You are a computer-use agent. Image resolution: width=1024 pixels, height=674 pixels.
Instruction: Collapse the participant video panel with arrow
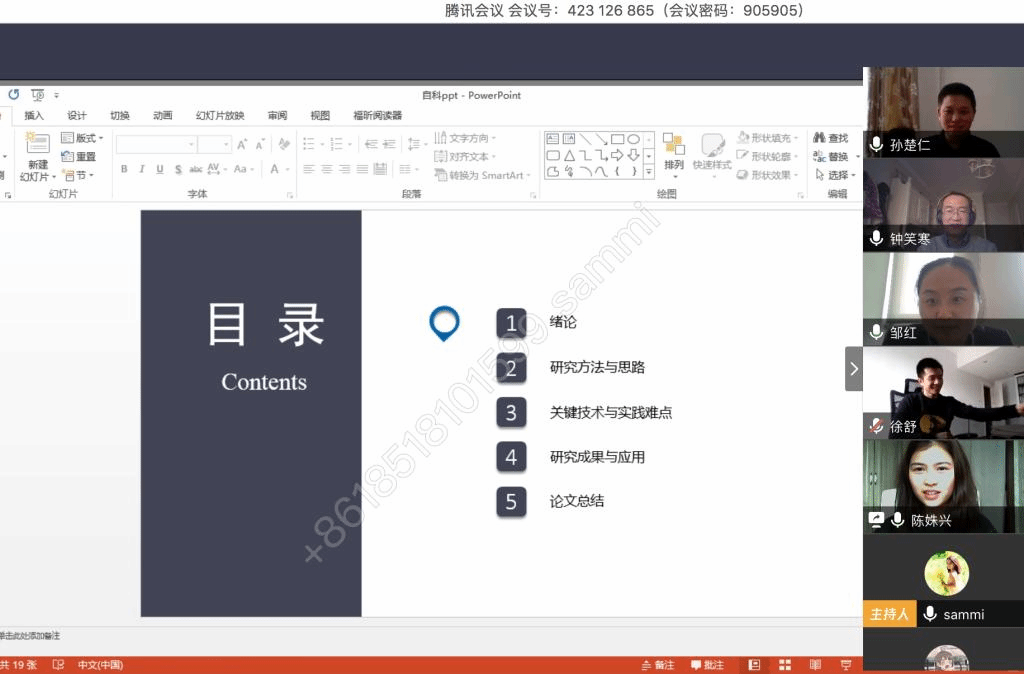853,369
